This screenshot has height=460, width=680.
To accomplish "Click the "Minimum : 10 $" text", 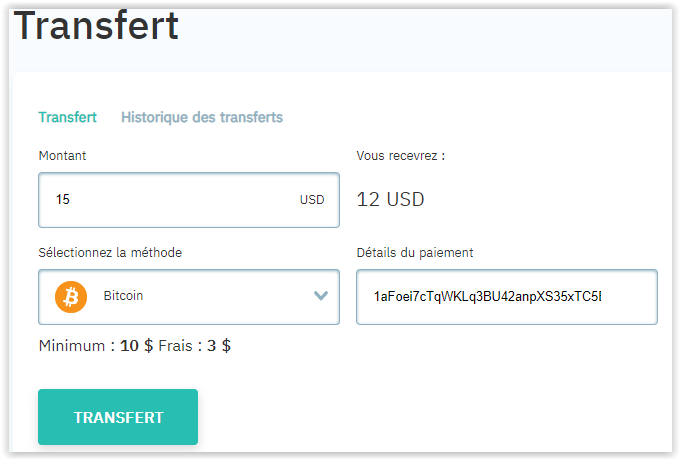I will pos(95,346).
